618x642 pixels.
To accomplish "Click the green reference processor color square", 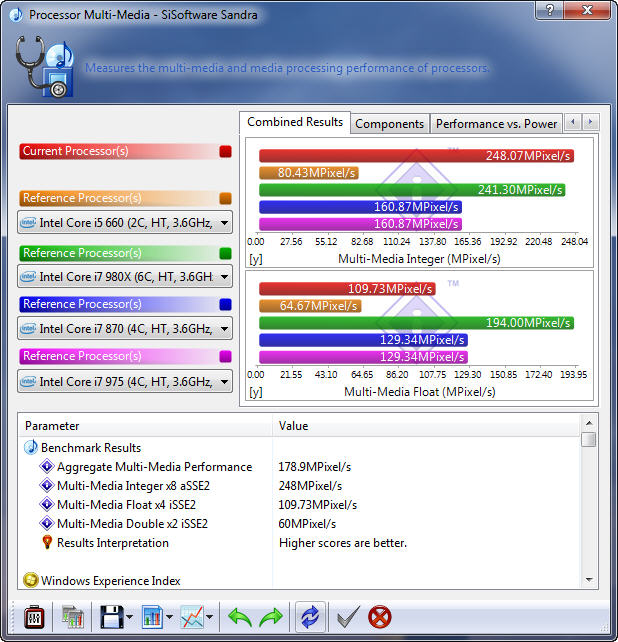I will click(x=225, y=253).
